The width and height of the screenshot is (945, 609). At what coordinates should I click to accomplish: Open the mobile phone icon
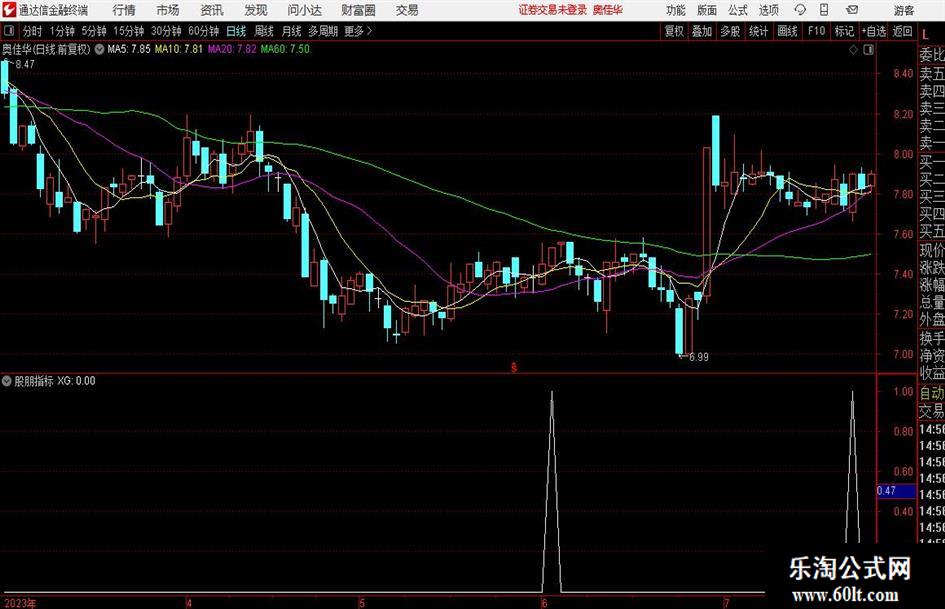click(x=824, y=10)
